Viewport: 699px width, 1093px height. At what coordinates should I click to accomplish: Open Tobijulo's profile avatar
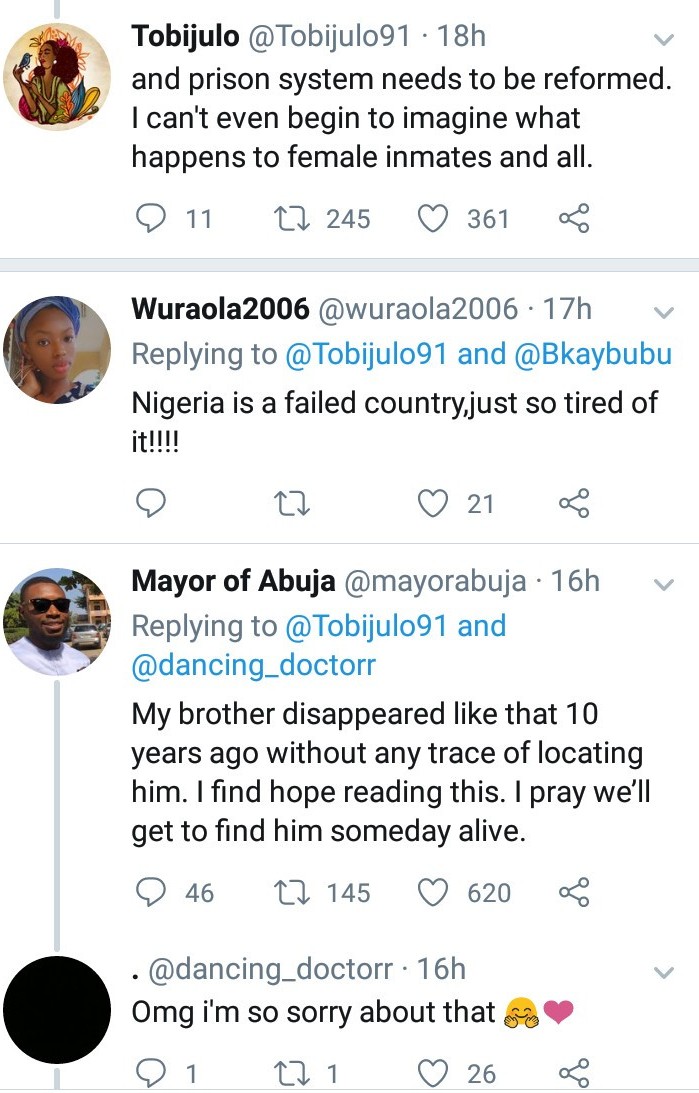(x=57, y=77)
